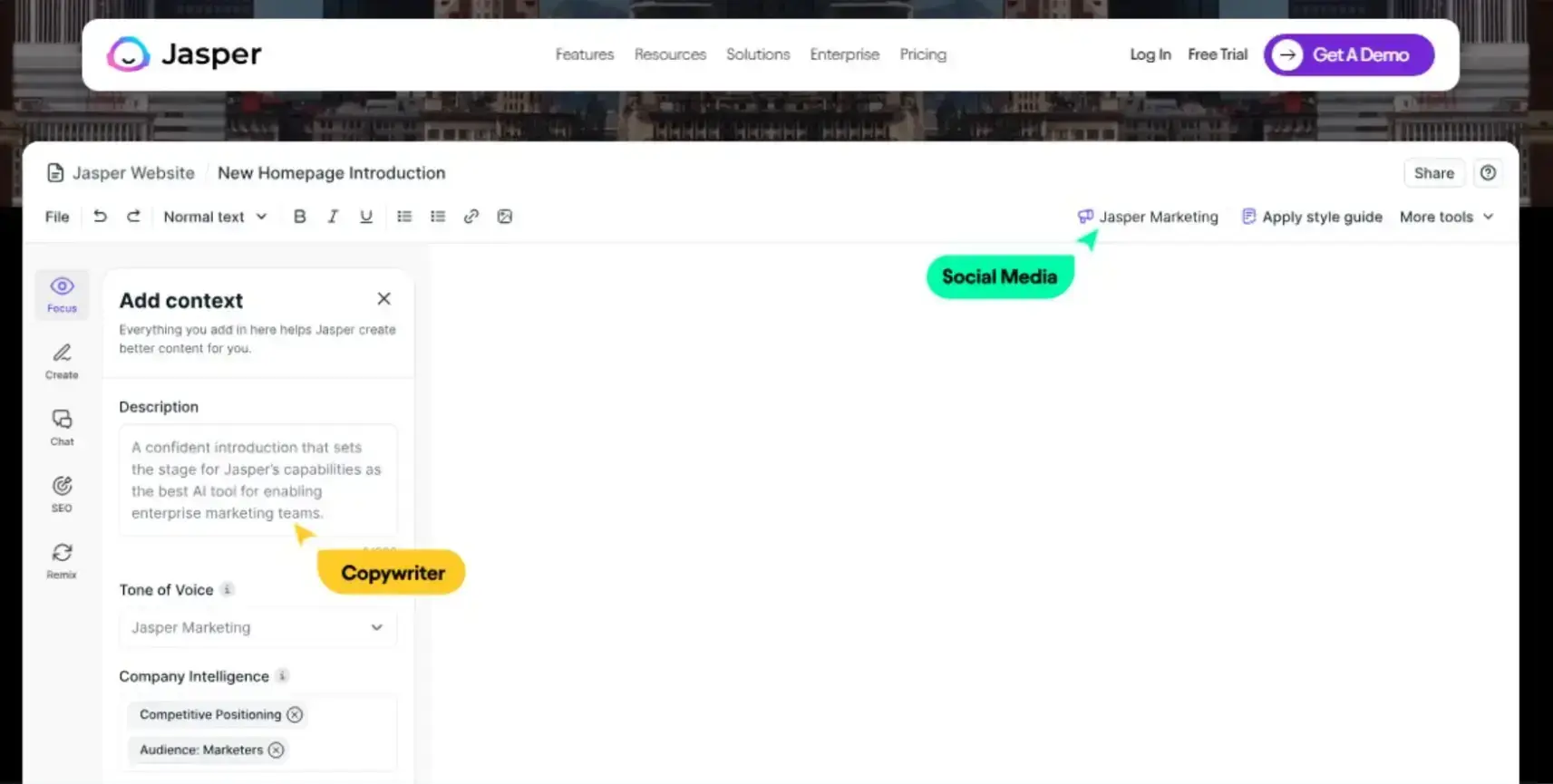Expand the More tools menu
Viewport: 1553px width, 784px height.
coord(1446,217)
